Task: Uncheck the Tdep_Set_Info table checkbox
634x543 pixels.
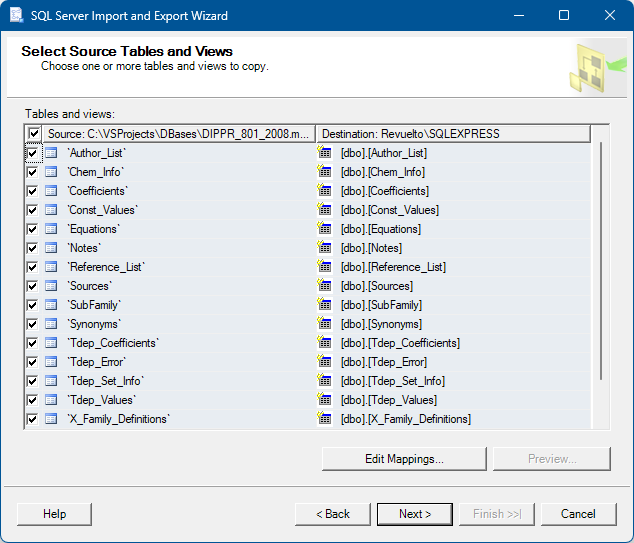Action: point(32,381)
